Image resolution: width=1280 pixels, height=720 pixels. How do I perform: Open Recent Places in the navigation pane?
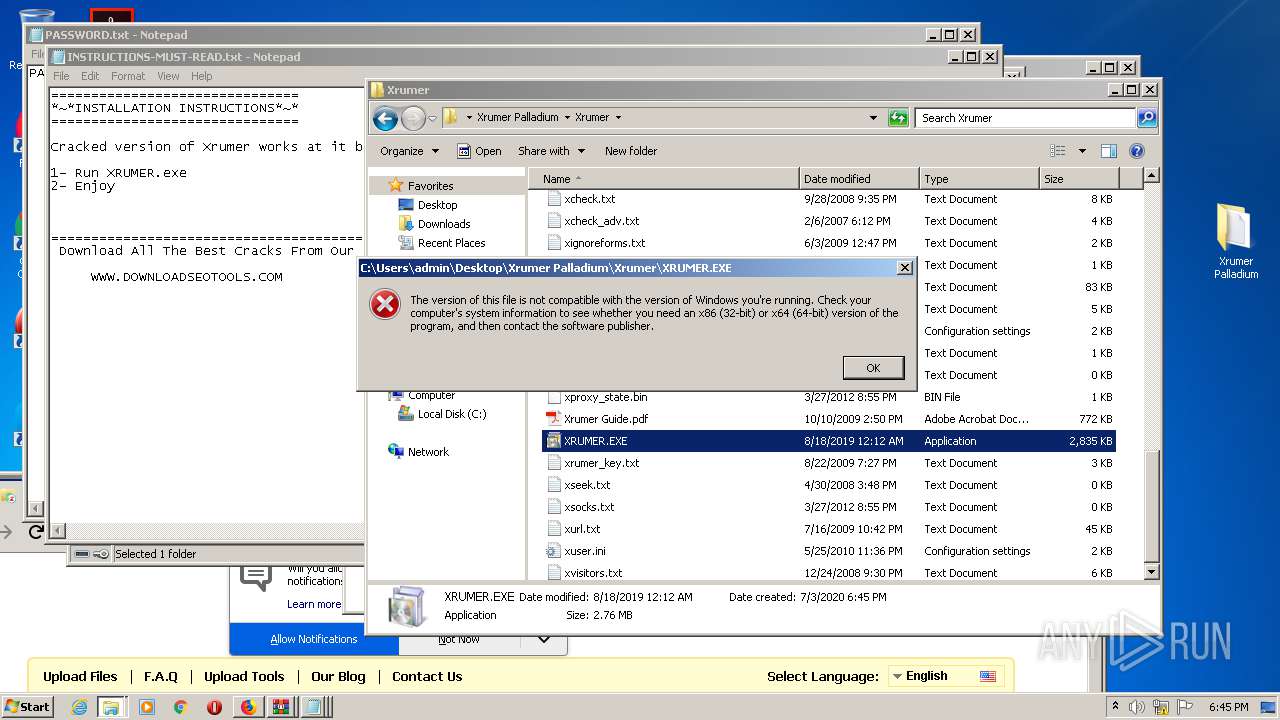pyautogui.click(x=451, y=243)
